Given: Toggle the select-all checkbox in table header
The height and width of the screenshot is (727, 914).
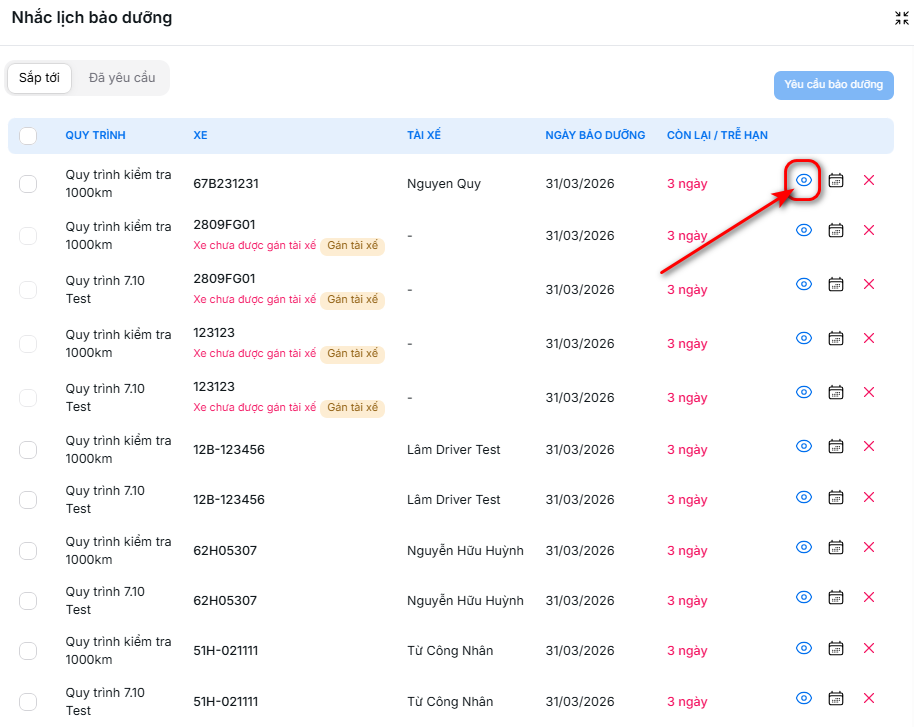Looking at the screenshot, I should (x=28, y=136).
